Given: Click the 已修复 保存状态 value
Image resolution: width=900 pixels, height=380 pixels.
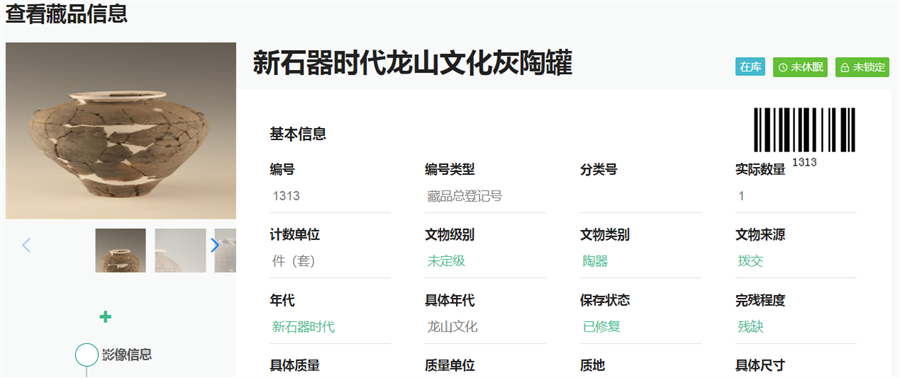Looking at the screenshot, I should point(602,327).
